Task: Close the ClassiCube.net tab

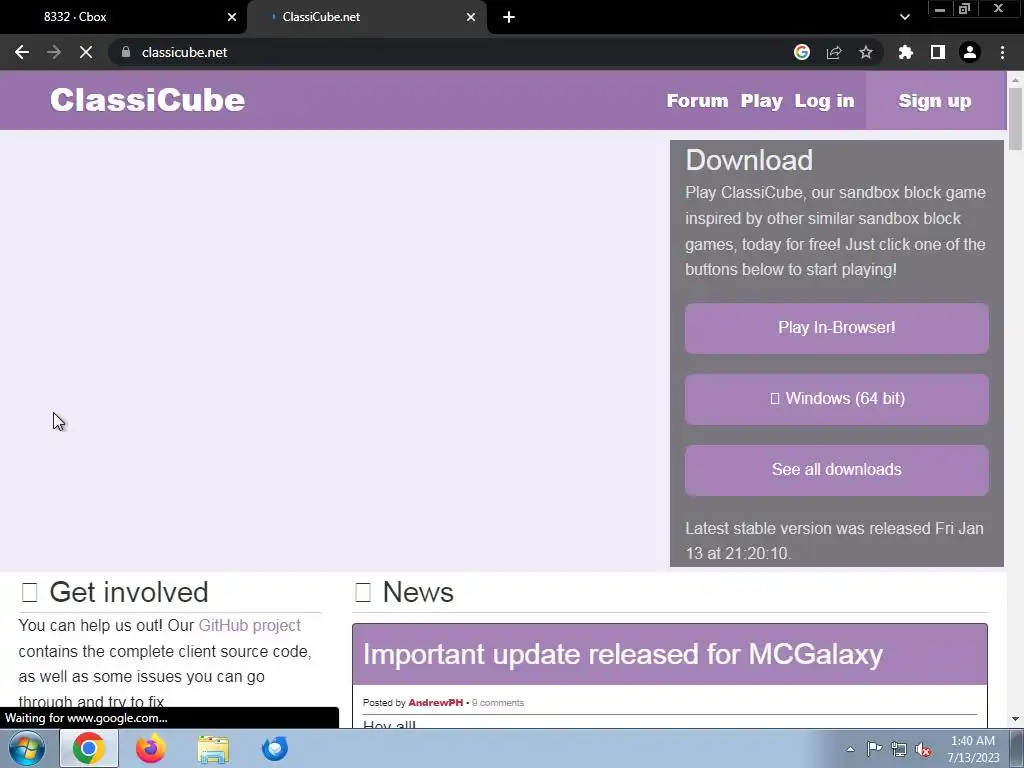Action: click(x=471, y=17)
